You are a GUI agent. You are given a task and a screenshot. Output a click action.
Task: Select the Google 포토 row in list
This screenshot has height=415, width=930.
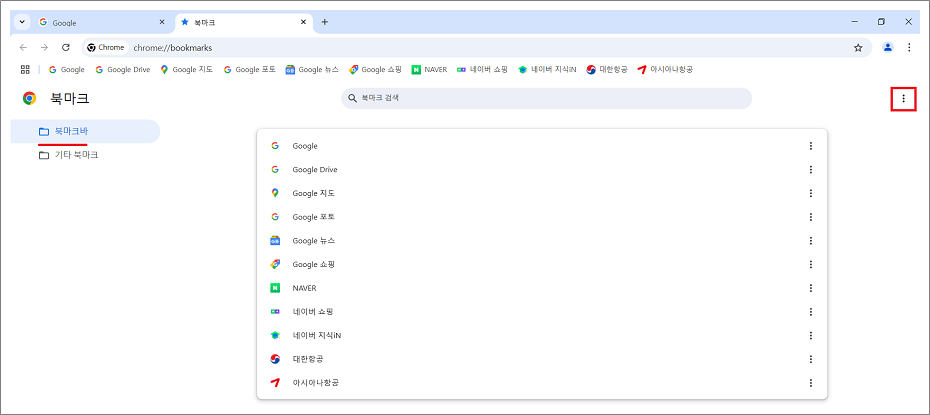542,217
